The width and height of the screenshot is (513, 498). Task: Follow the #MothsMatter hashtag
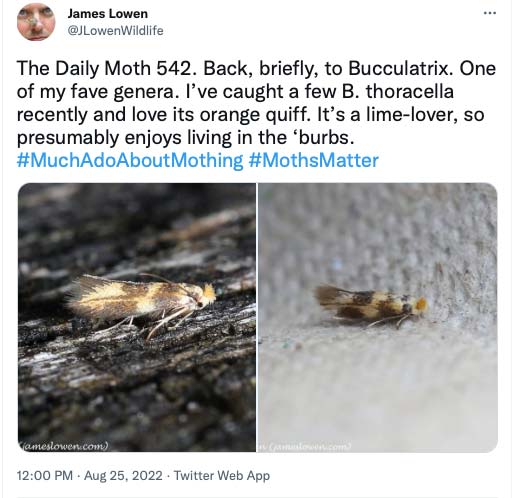[313, 160]
